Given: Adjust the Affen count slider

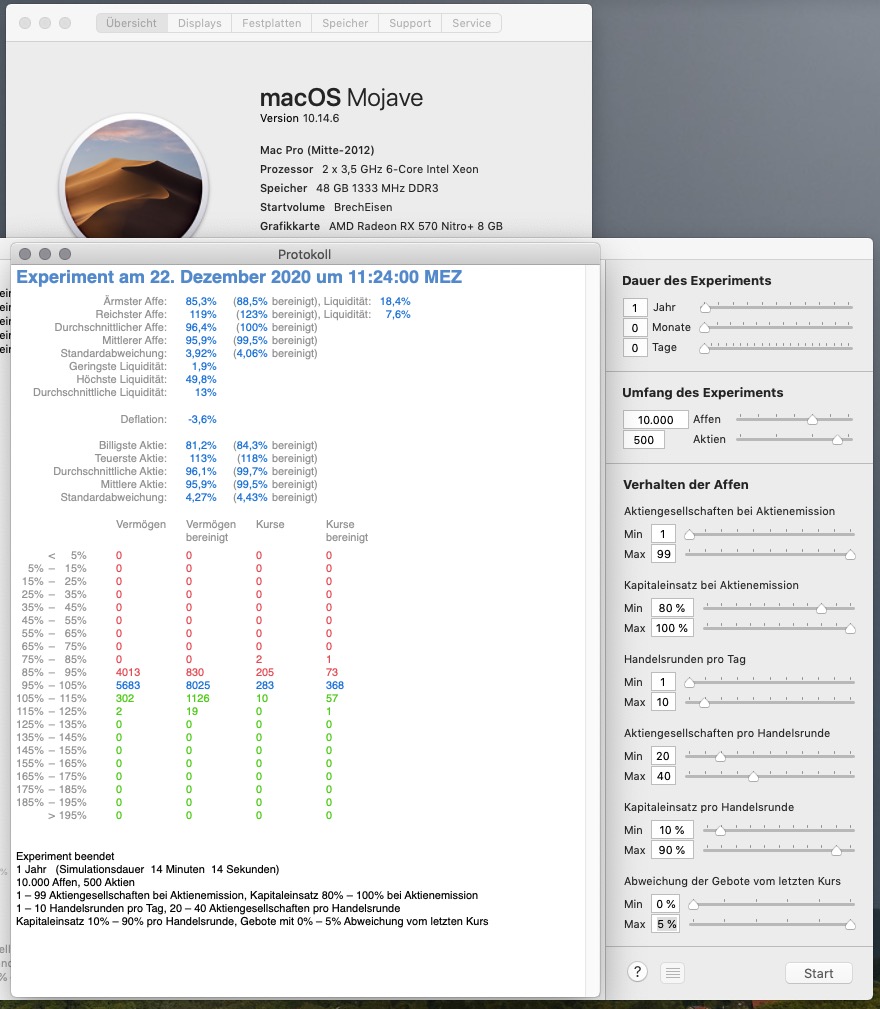Looking at the screenshot, I should tap(794, 420).
